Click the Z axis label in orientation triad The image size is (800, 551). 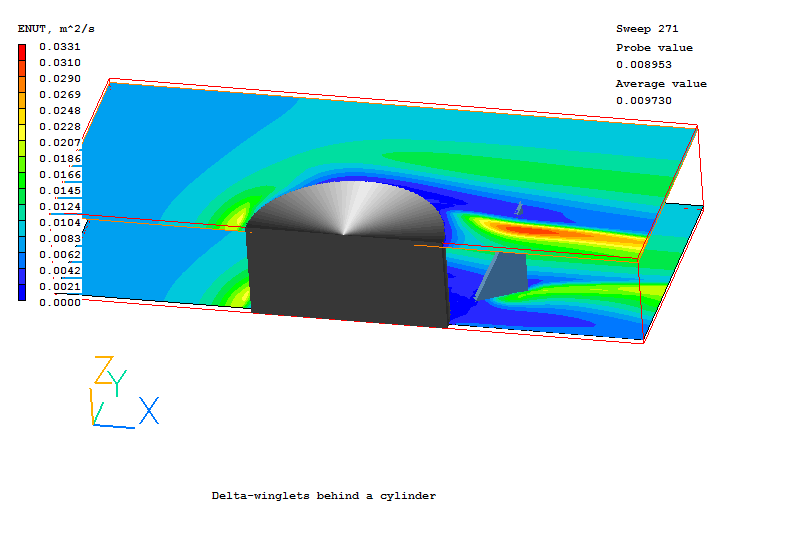103,370
